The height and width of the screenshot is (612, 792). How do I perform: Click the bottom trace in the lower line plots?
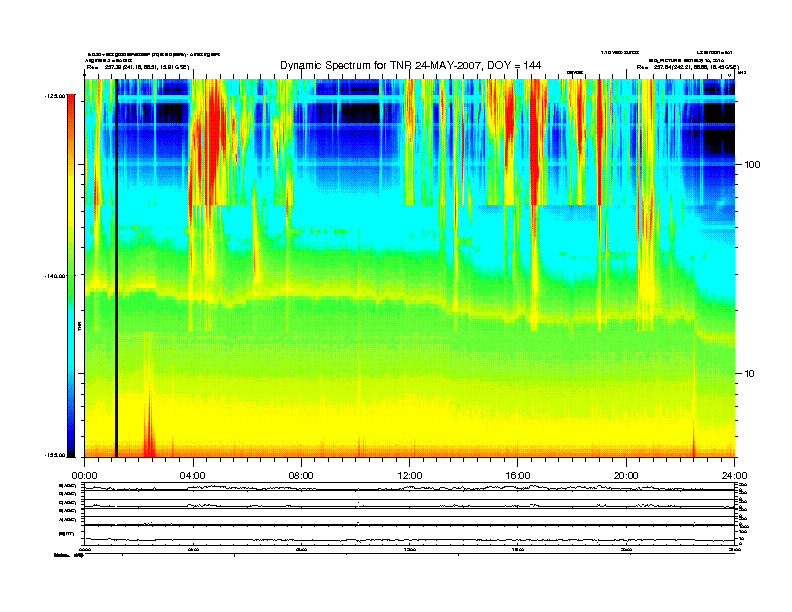click(x=410, y=540)
